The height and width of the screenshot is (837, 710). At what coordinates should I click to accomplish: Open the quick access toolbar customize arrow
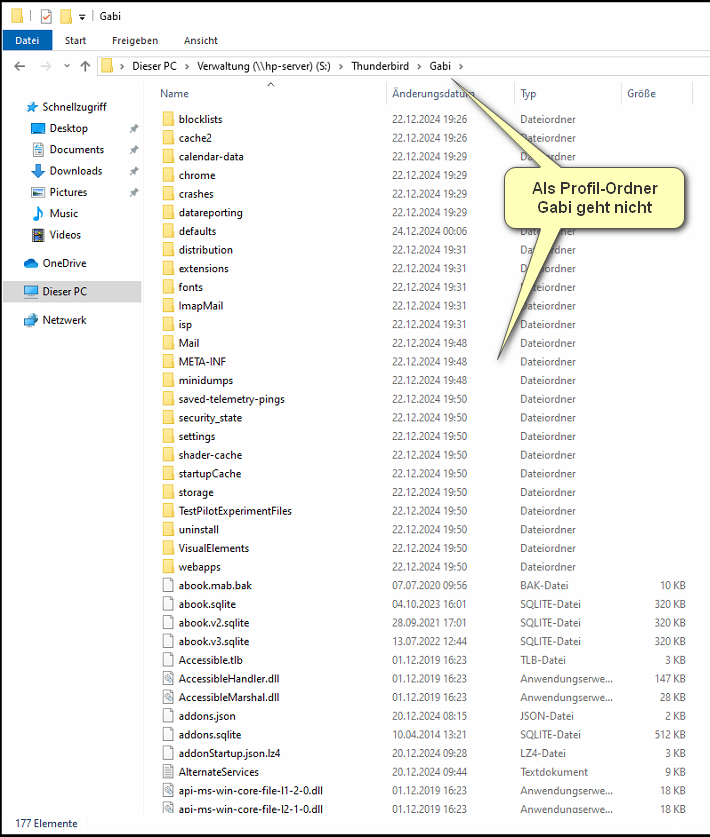82,17
